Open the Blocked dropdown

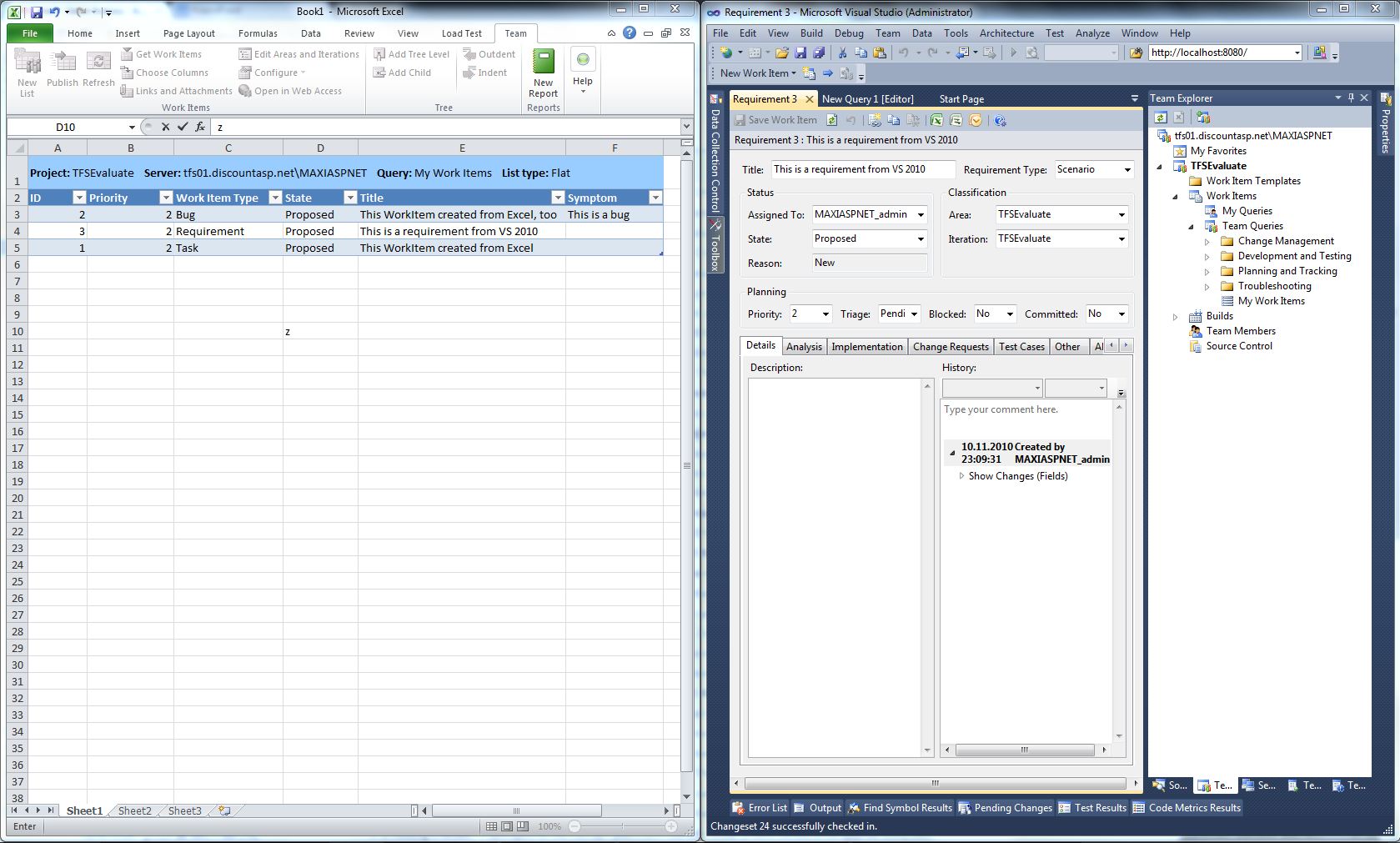click(1010, 314)
